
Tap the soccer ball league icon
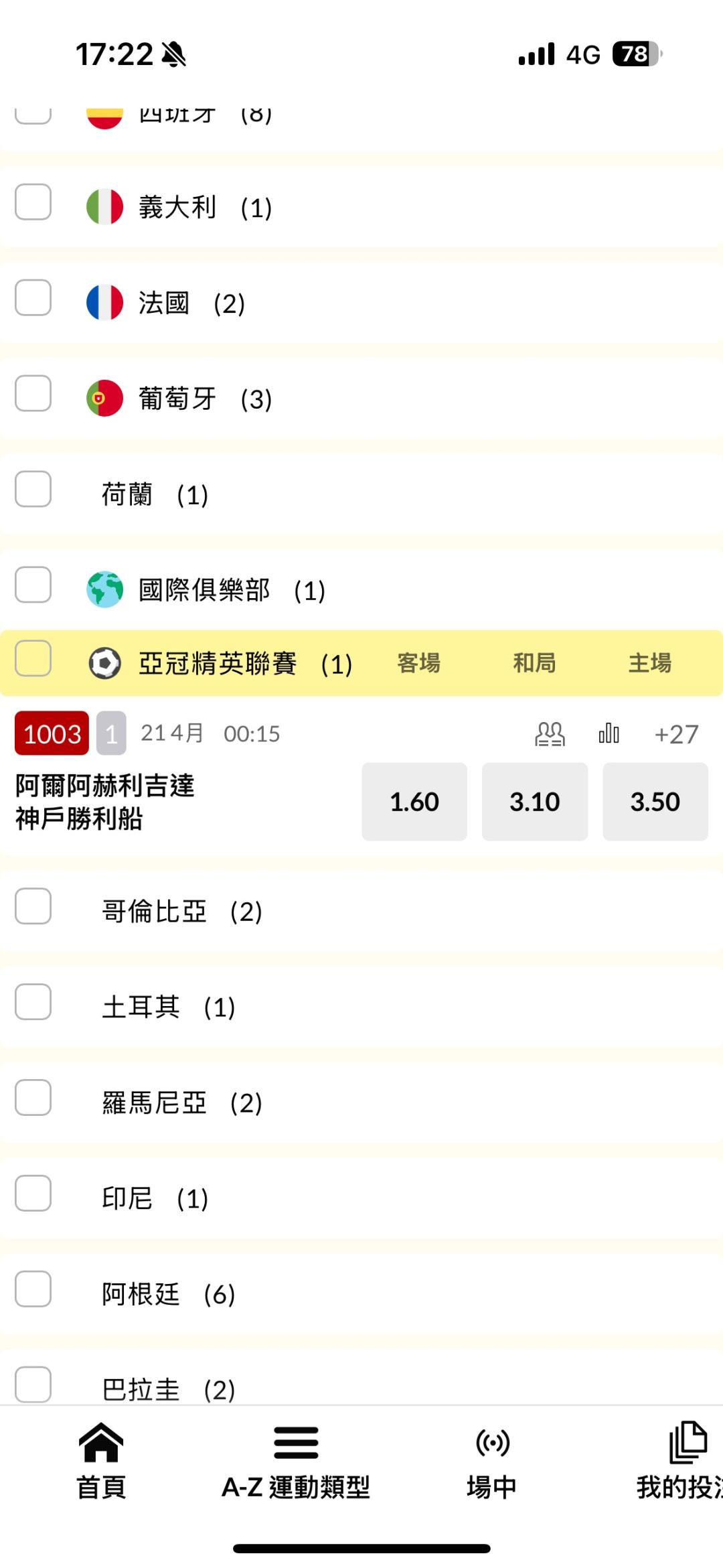(105, 663)
